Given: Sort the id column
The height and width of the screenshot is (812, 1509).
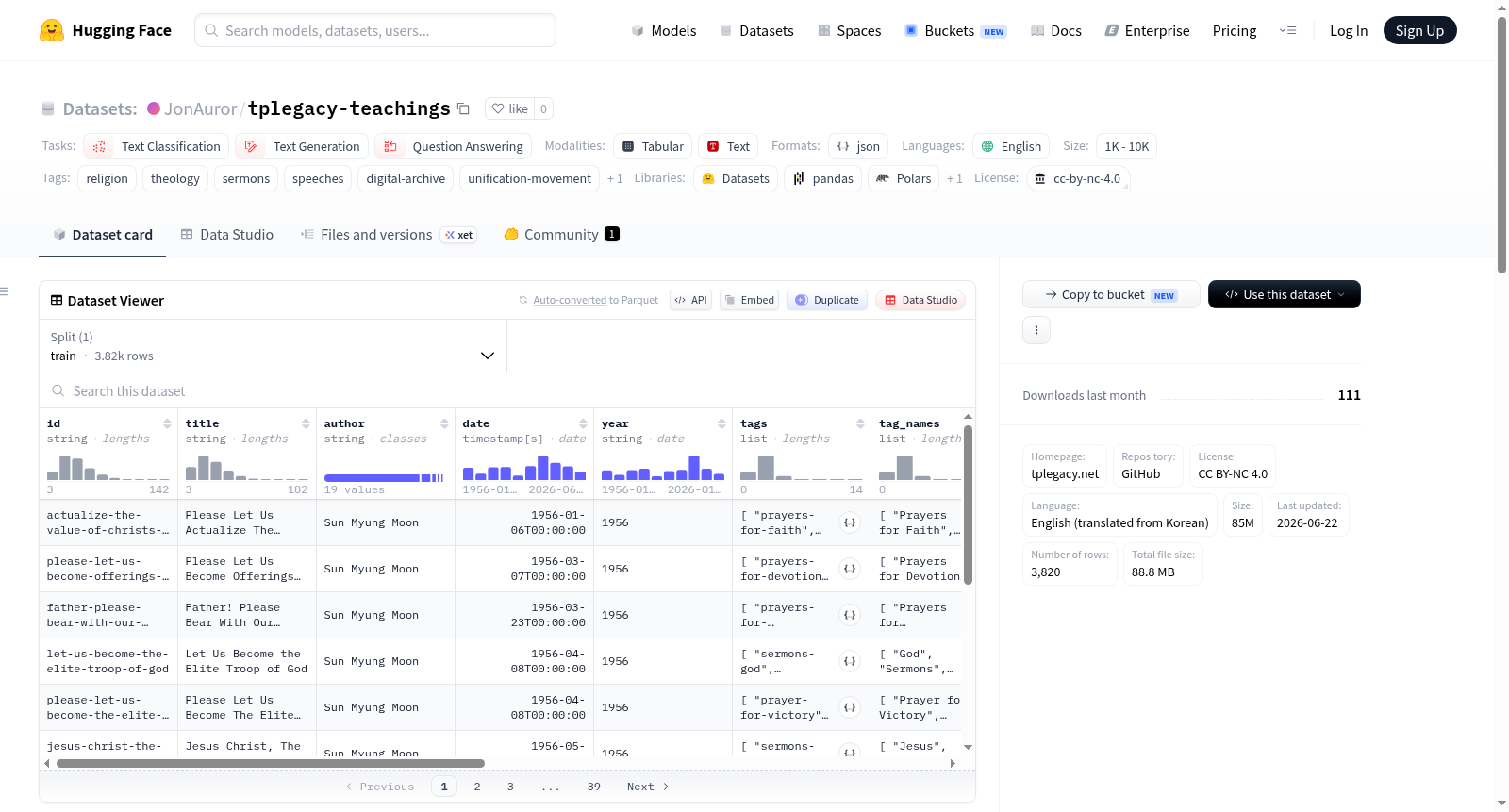Looking at the screenshot, I should click(167, 423).
